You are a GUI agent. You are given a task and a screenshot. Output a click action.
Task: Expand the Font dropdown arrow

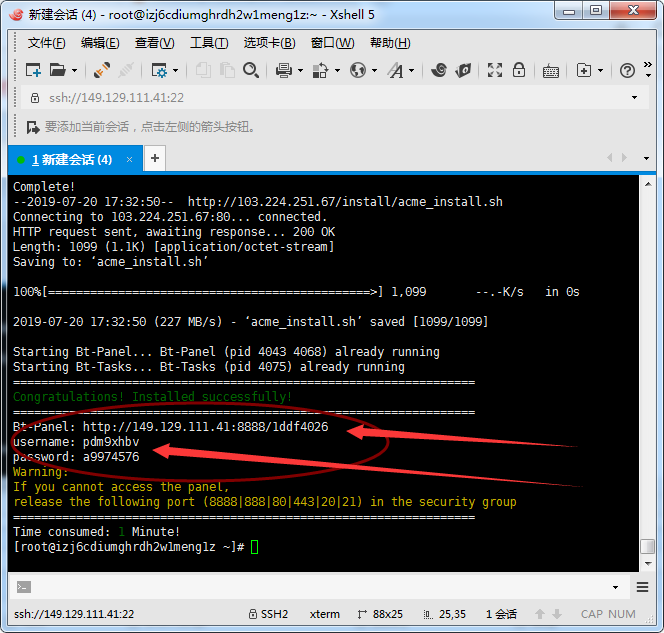pos(412,70)
